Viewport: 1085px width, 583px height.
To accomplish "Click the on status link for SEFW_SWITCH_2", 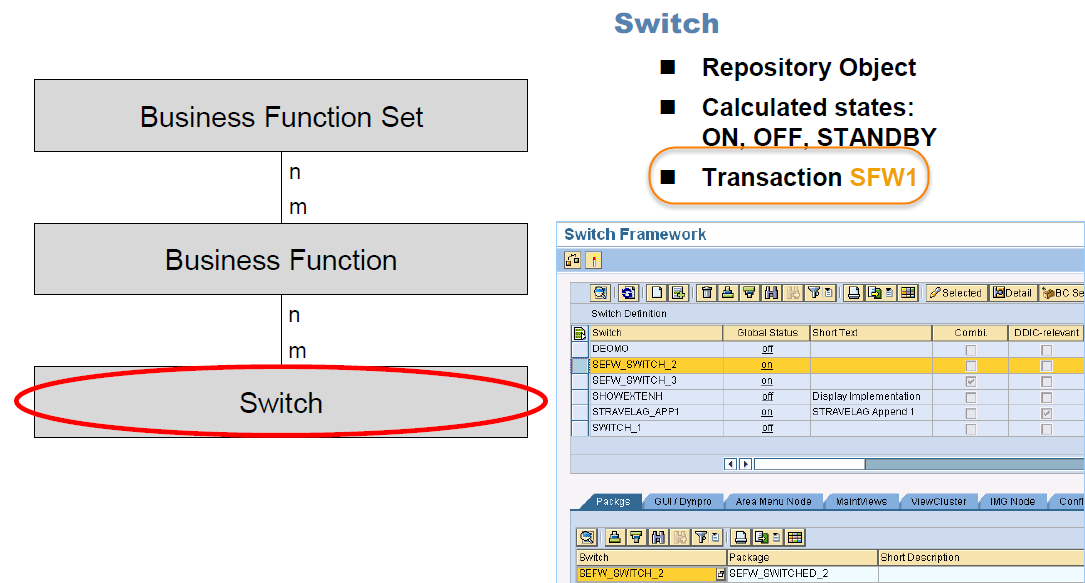I will click(768, 364).
